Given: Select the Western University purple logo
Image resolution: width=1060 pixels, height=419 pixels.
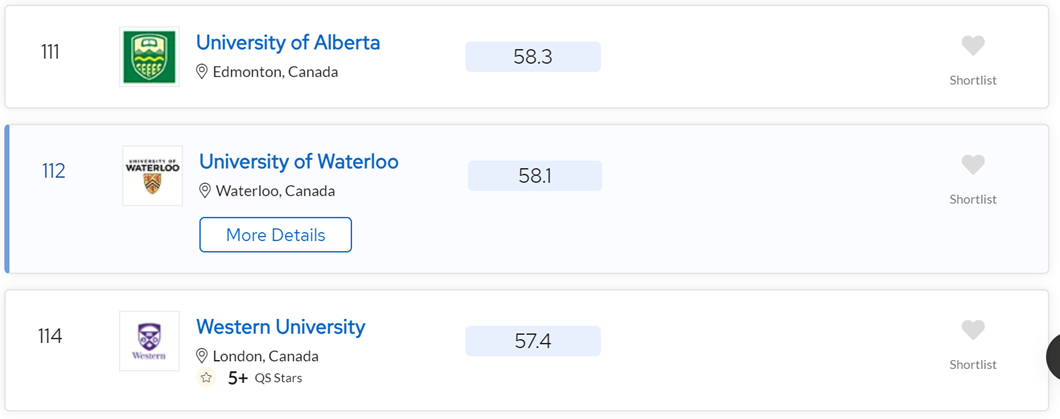Looking at the screenshot, I should 149,341.
